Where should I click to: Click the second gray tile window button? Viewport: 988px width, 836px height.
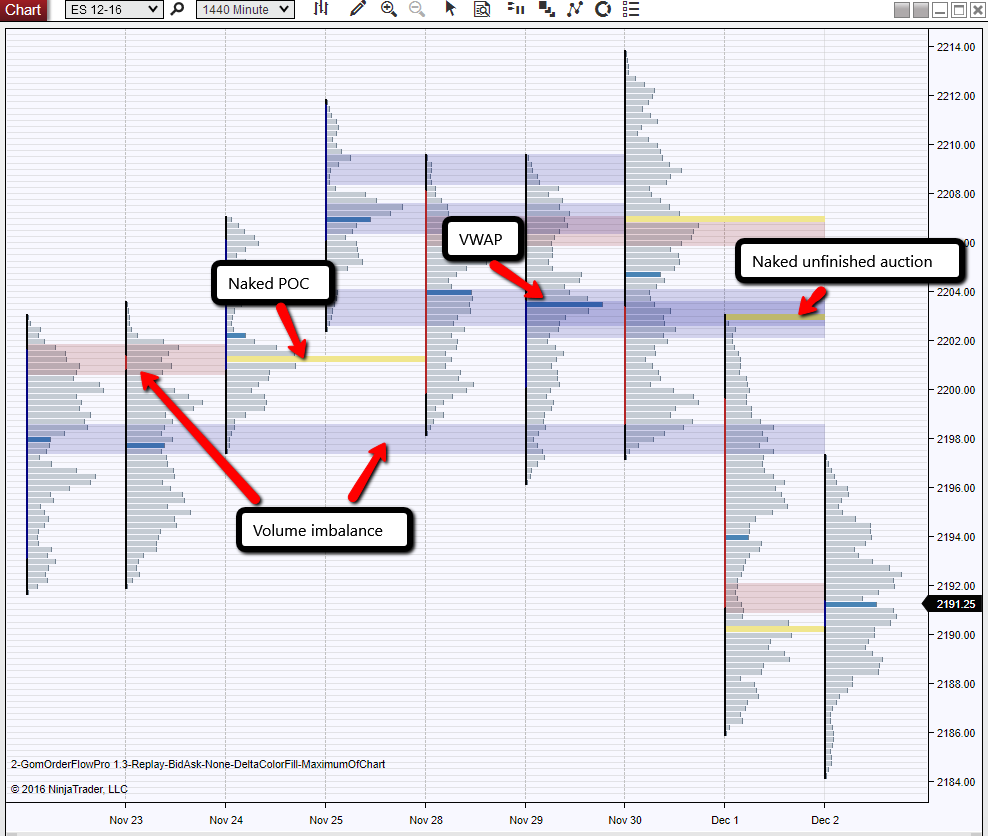[x=921, y=9]
